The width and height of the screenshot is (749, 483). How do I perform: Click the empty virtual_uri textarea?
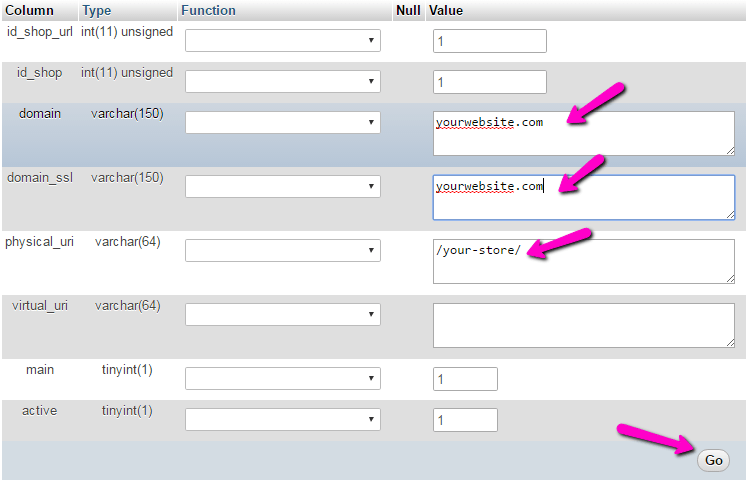point(583,325)
